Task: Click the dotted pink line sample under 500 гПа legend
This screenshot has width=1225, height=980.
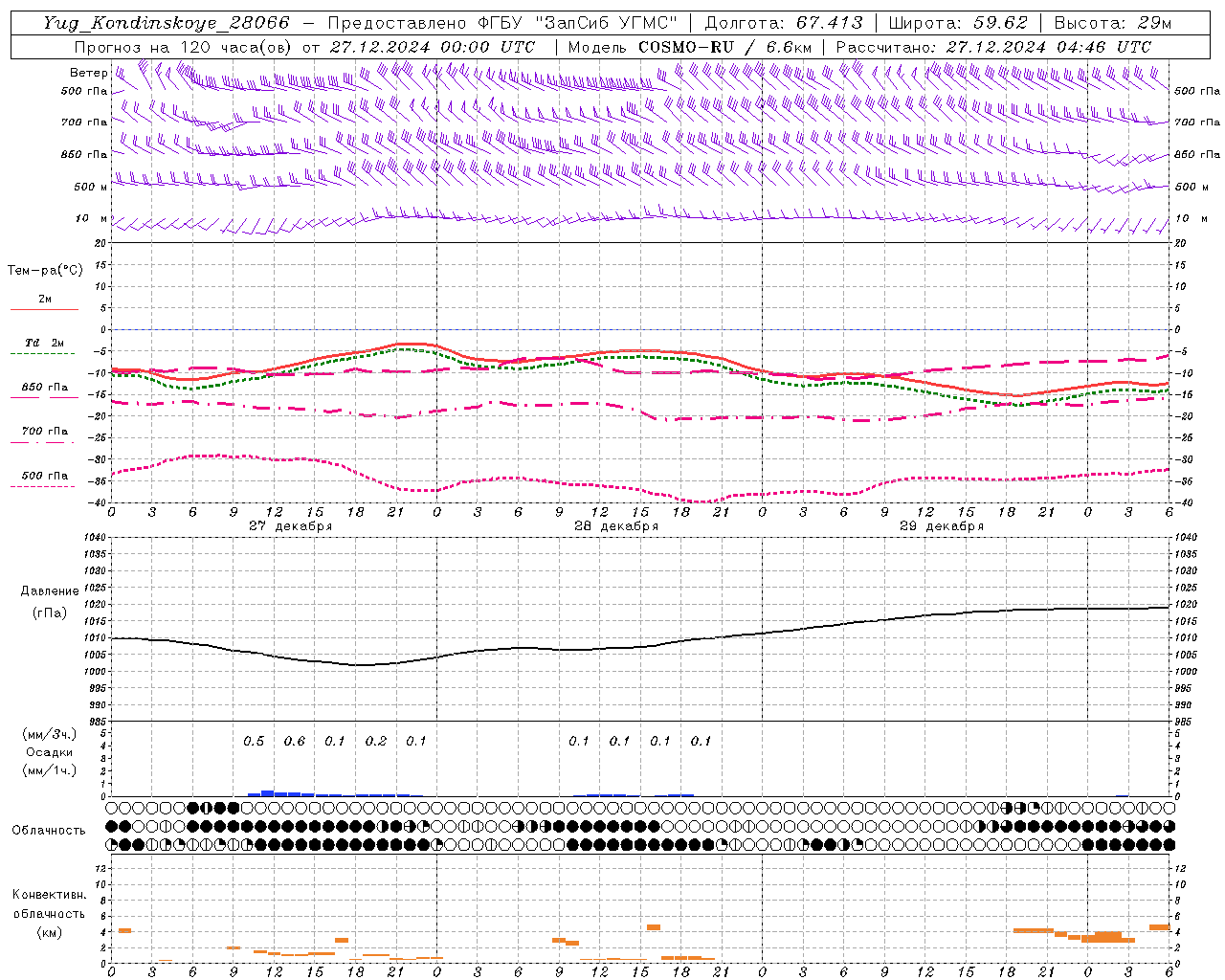Action: (43, 486)
